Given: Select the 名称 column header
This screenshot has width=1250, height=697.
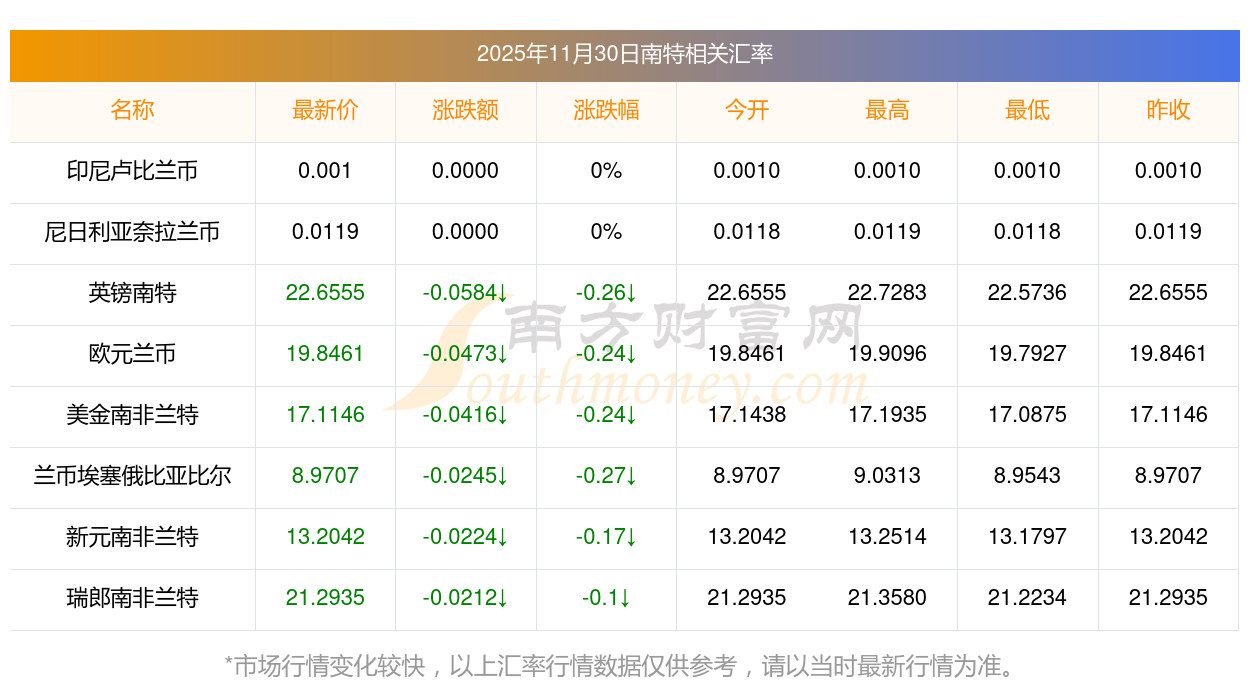Looking at the screenshot, I should [133, 110].
